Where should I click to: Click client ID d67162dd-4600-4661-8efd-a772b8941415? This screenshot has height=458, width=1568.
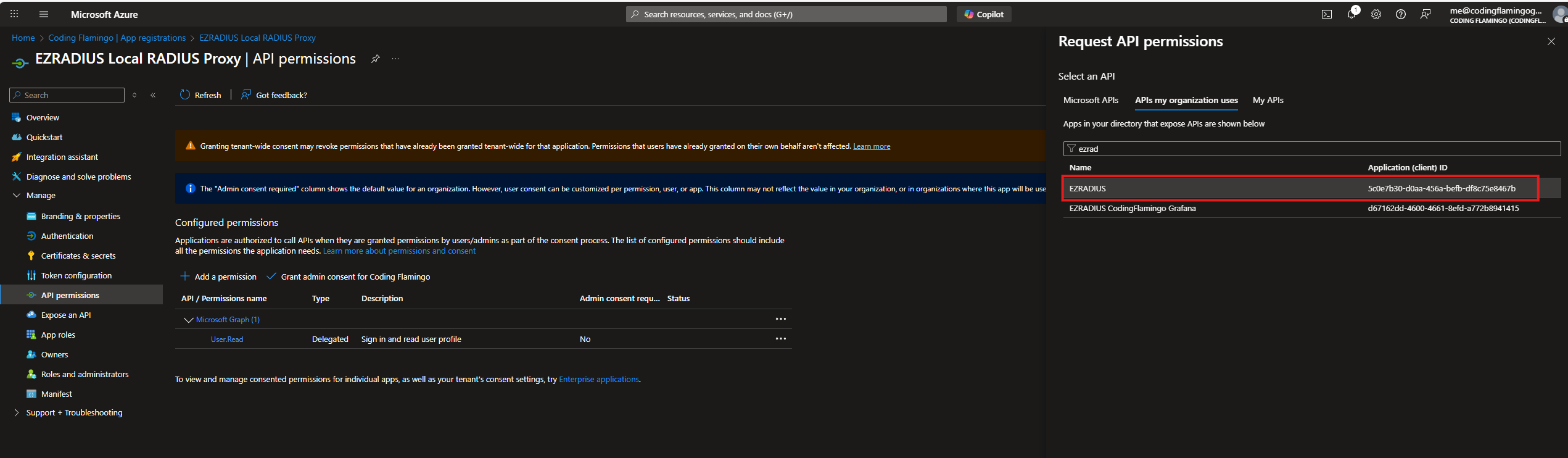click(1443, 208)
